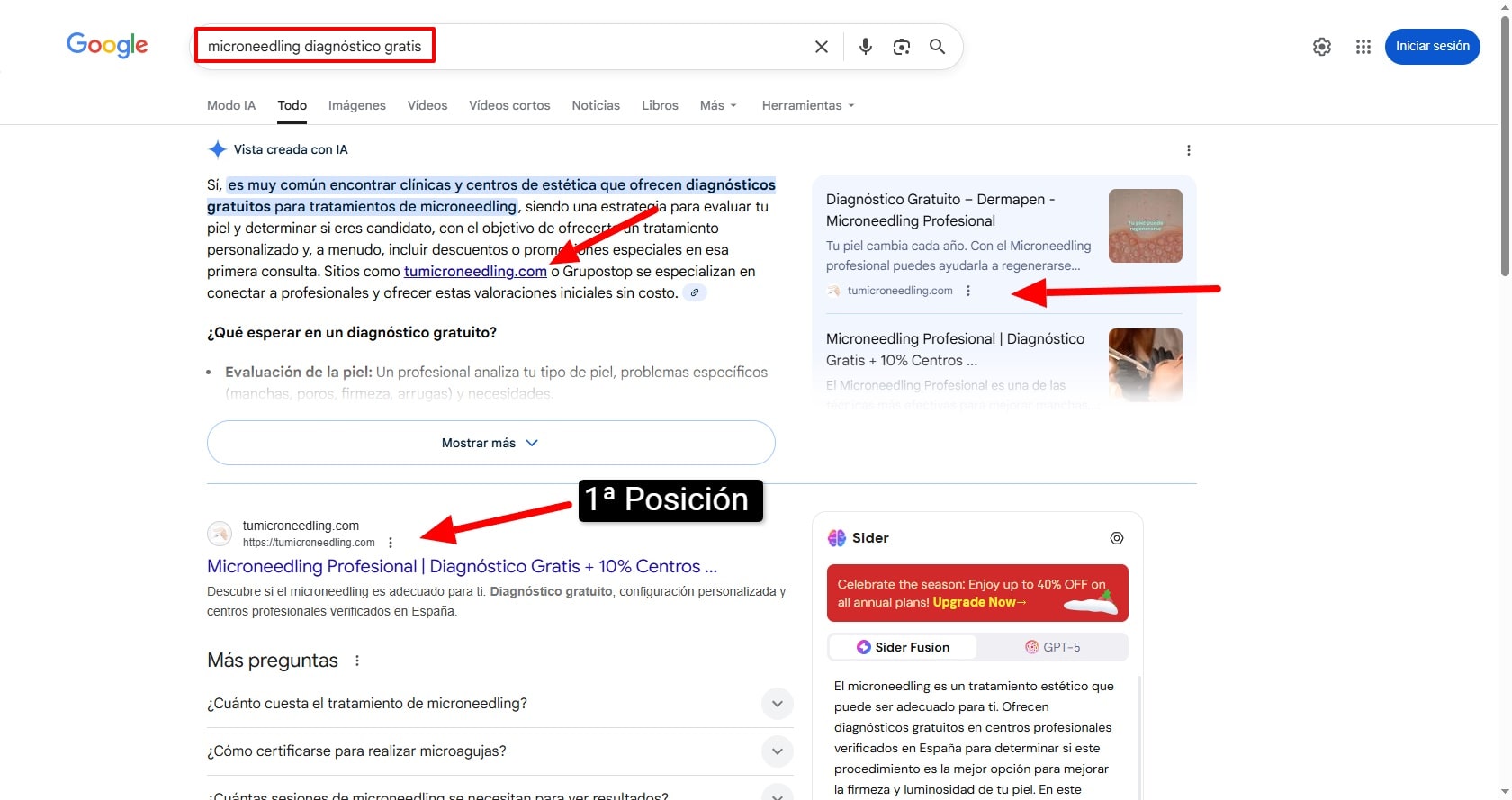Go to the Noticias tab
The width and height of the screenshot is (1512, 800).
595,105
